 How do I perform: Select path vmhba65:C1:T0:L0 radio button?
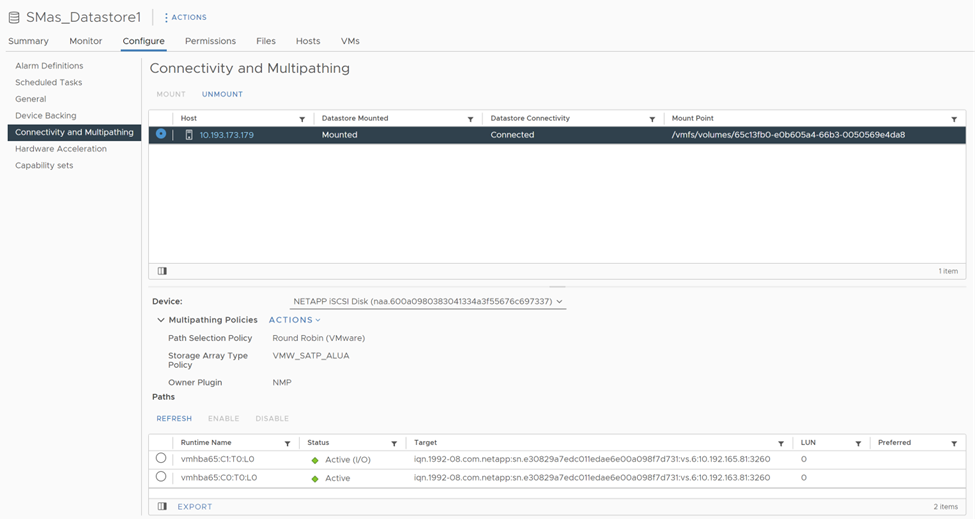161,458
